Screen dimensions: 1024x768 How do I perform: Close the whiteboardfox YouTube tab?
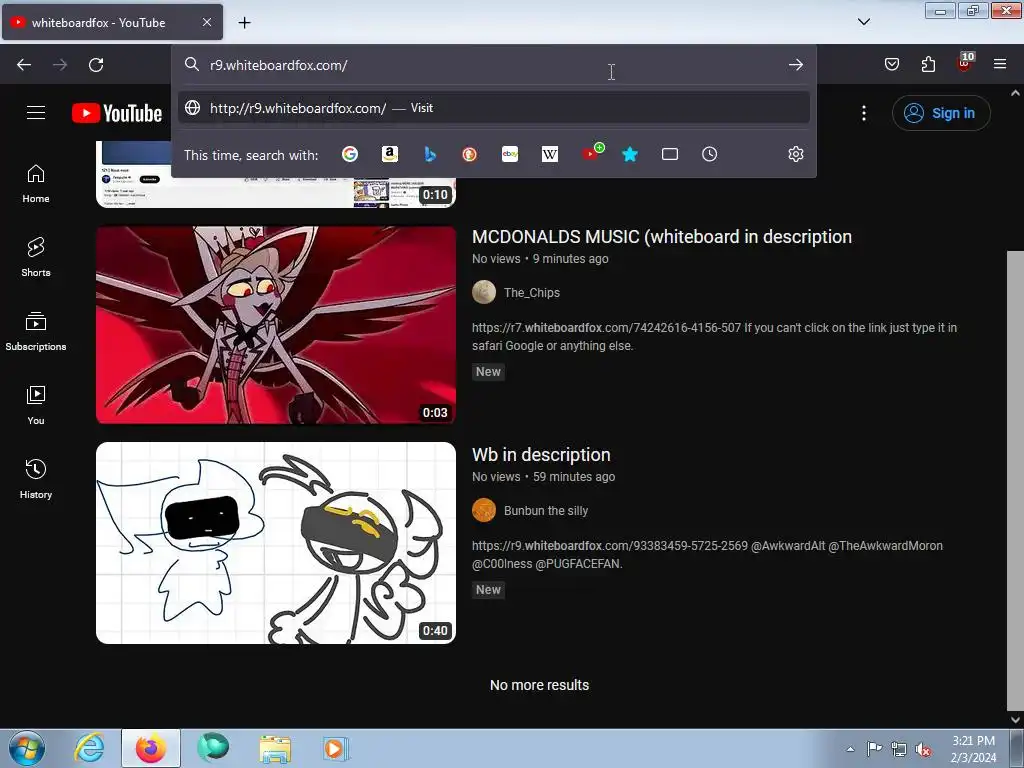point(206,22)
